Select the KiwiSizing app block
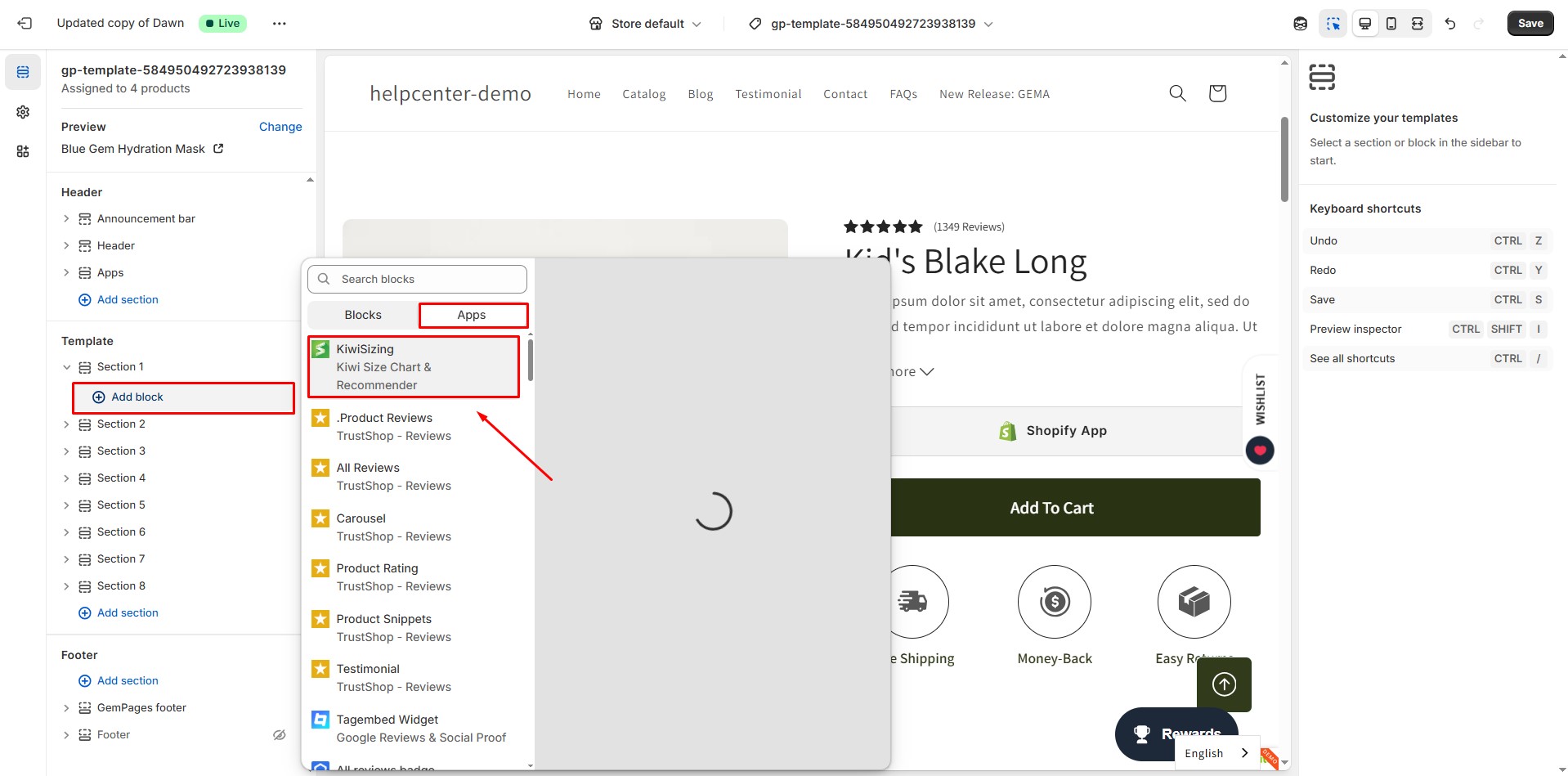Screen dimensions: 1568x776 point(414,367)
